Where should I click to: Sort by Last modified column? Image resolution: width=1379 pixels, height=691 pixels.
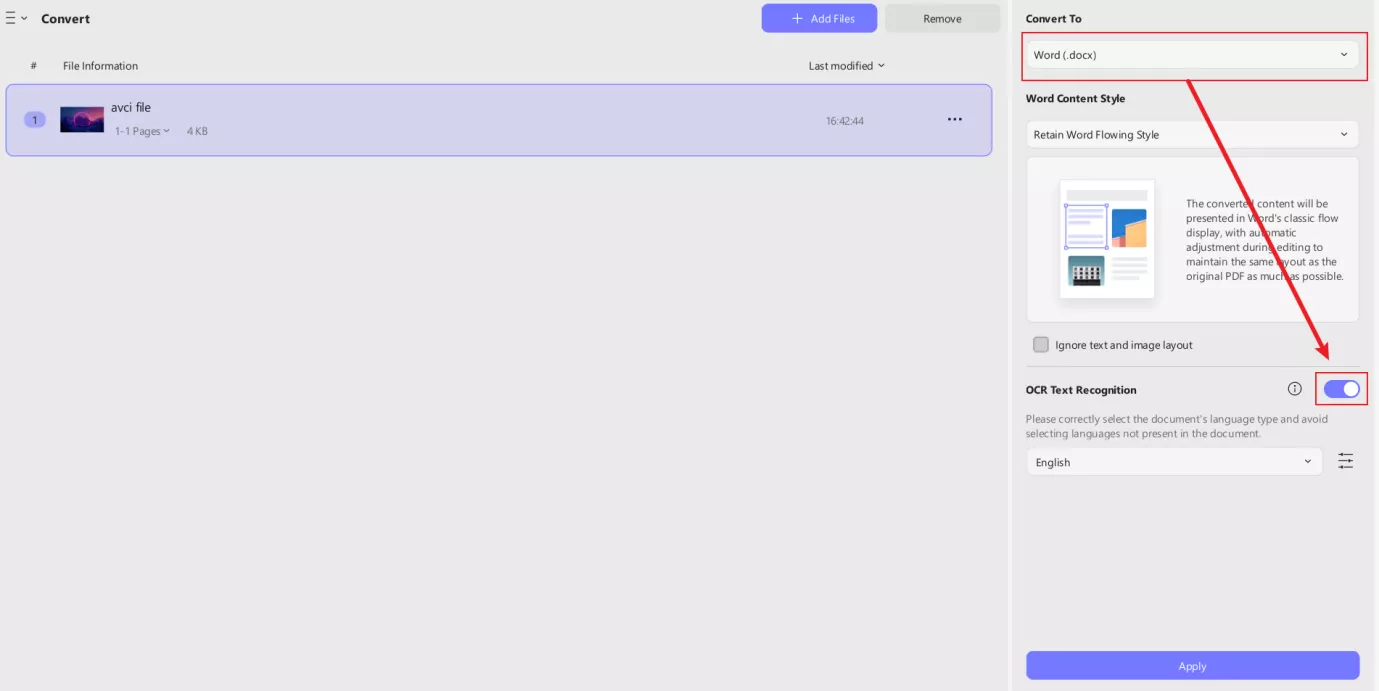[846, 66]
